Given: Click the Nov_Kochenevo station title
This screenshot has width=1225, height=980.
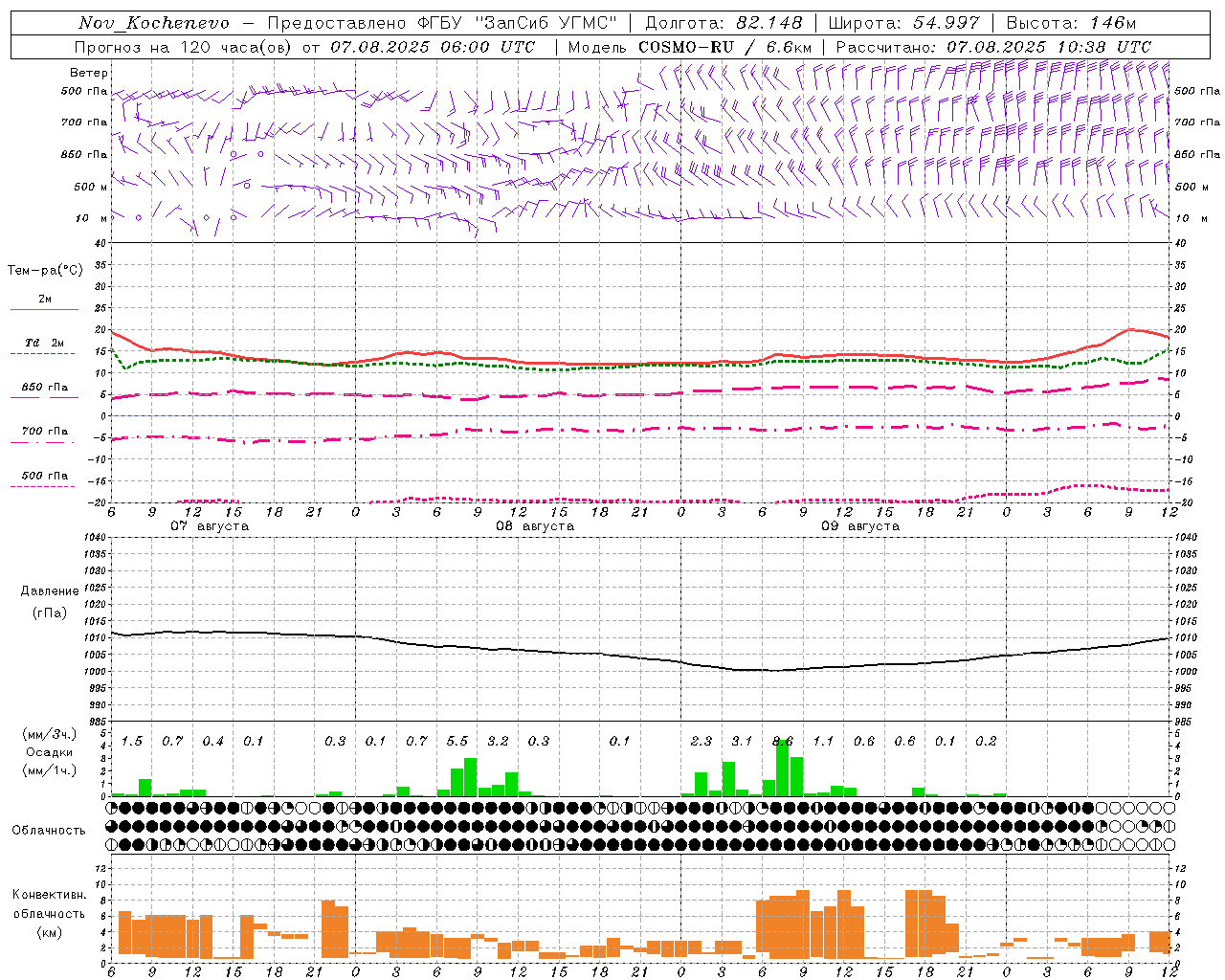Looking at the screenshot, I should coord(154,23).
